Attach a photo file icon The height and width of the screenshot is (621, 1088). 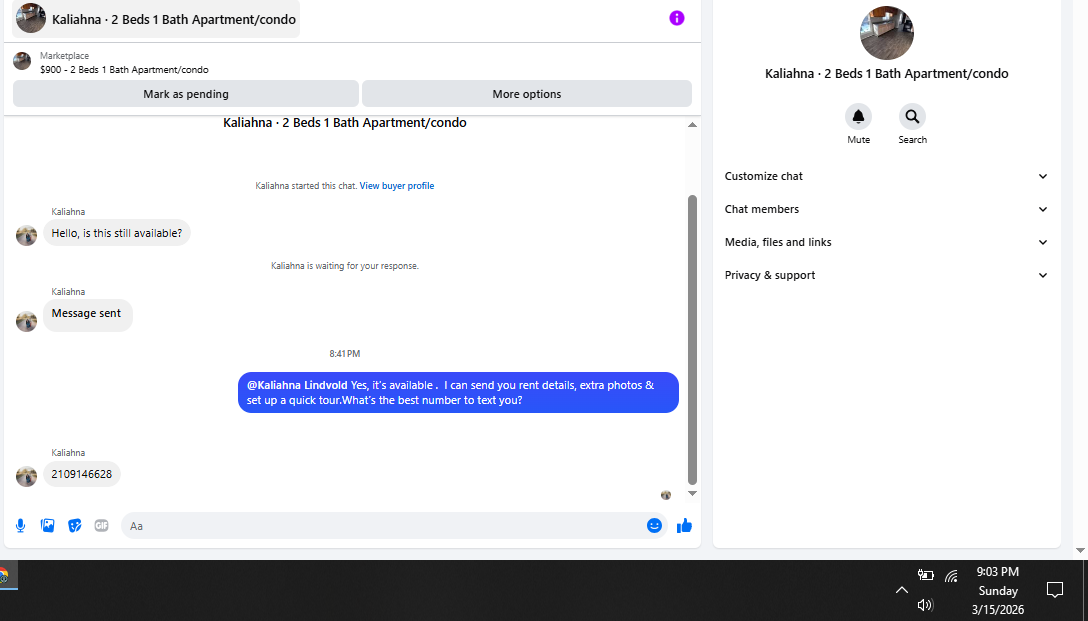[x=47, y=526]
